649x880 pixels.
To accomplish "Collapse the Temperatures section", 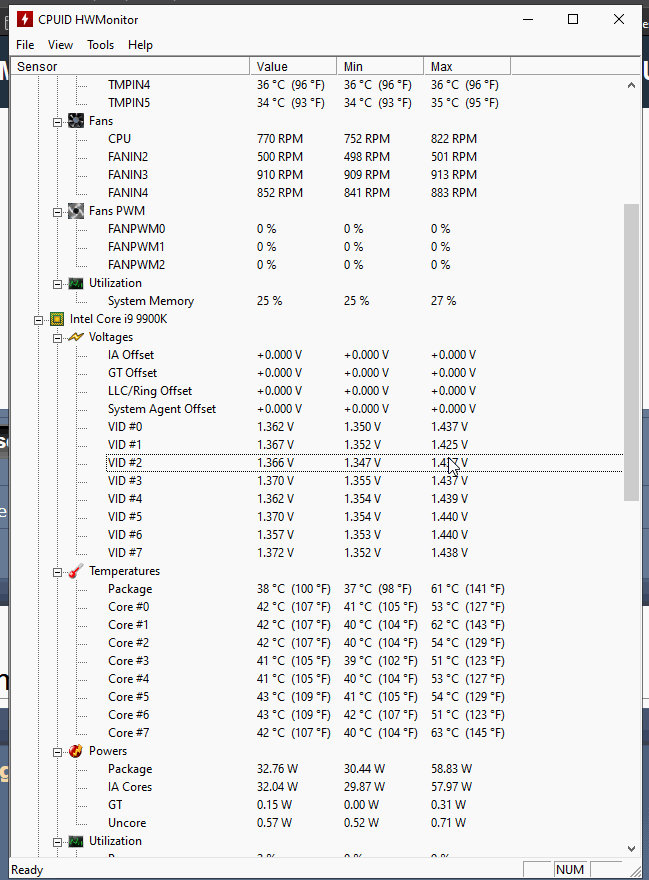I will click(x=57, y=572).
